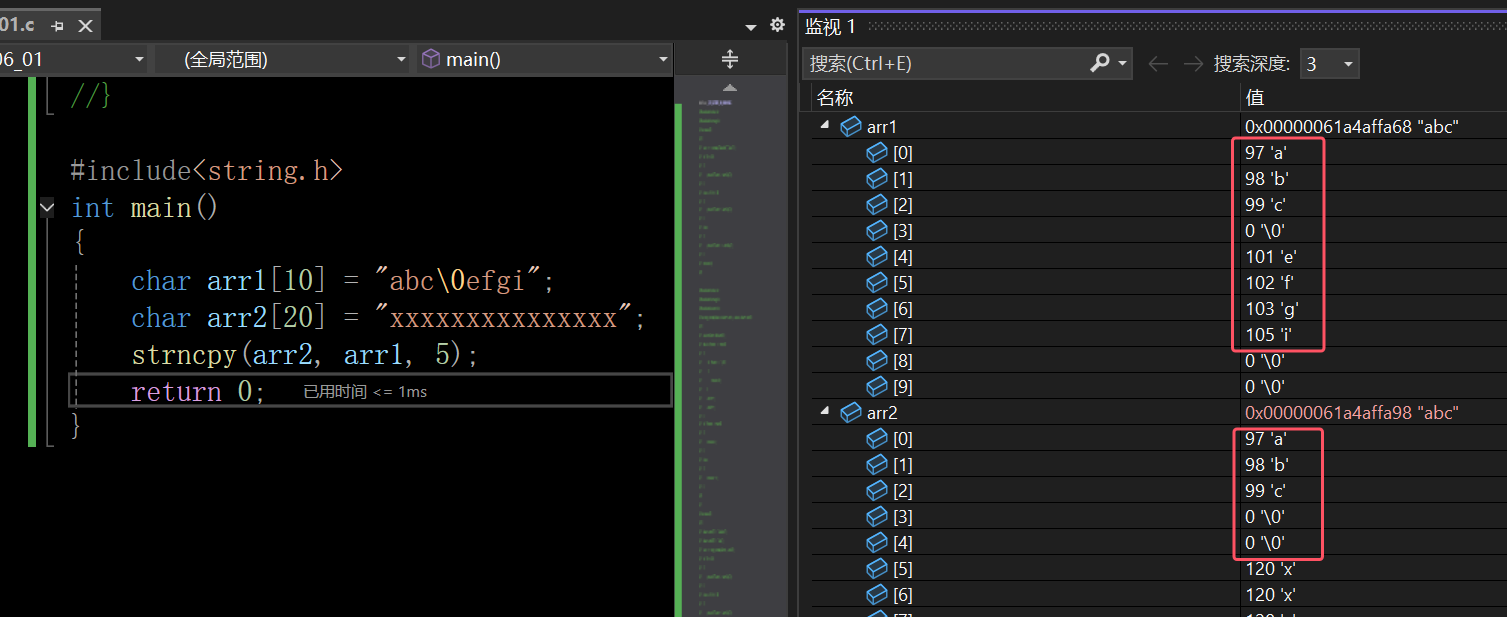Screen dimensions: 1507x617
Task: Select arr2 element [1] cube icon
Action: (877, 464)
